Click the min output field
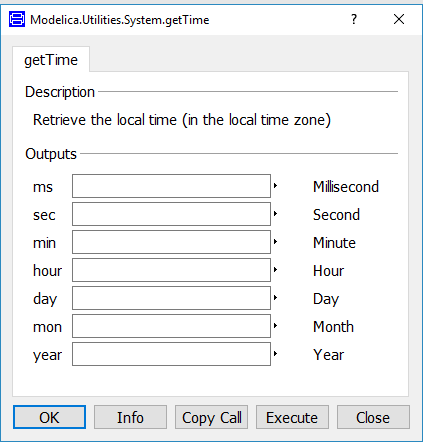This screenshot has width=423, height=442. 171,242
